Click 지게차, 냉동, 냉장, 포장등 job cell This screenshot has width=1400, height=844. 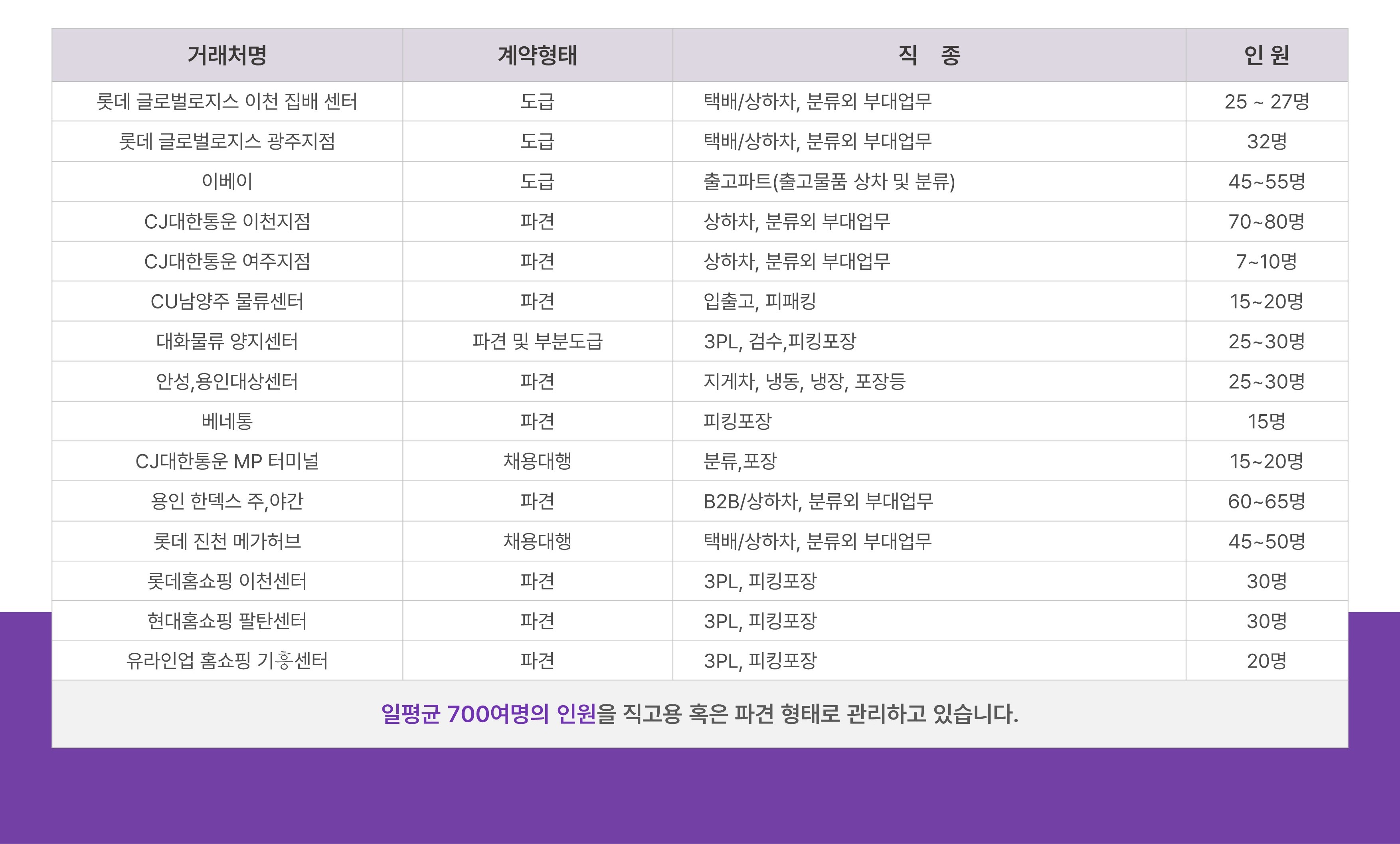tap(804, 381)
